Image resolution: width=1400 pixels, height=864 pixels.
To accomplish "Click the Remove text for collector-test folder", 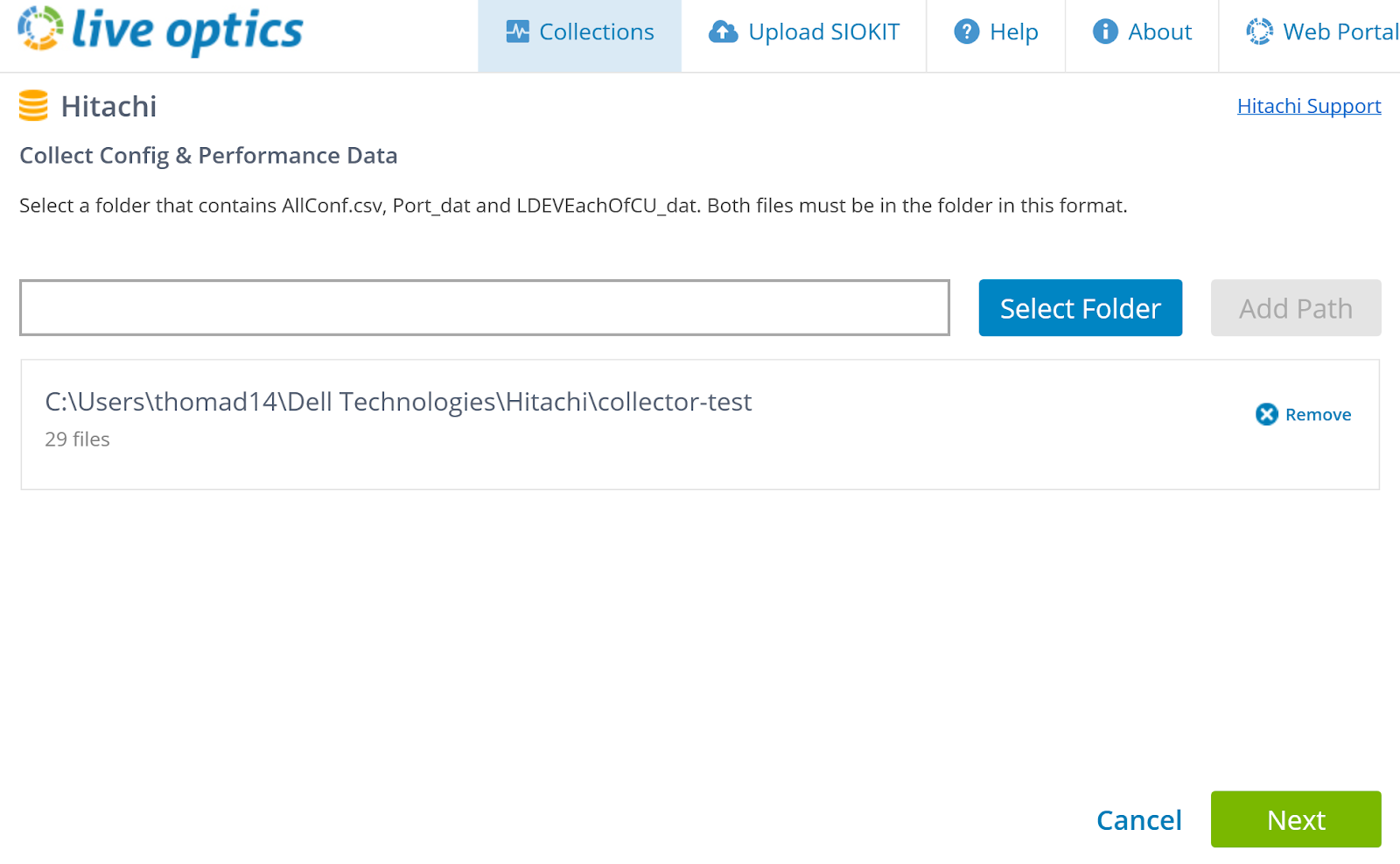I will [1318, 415].
